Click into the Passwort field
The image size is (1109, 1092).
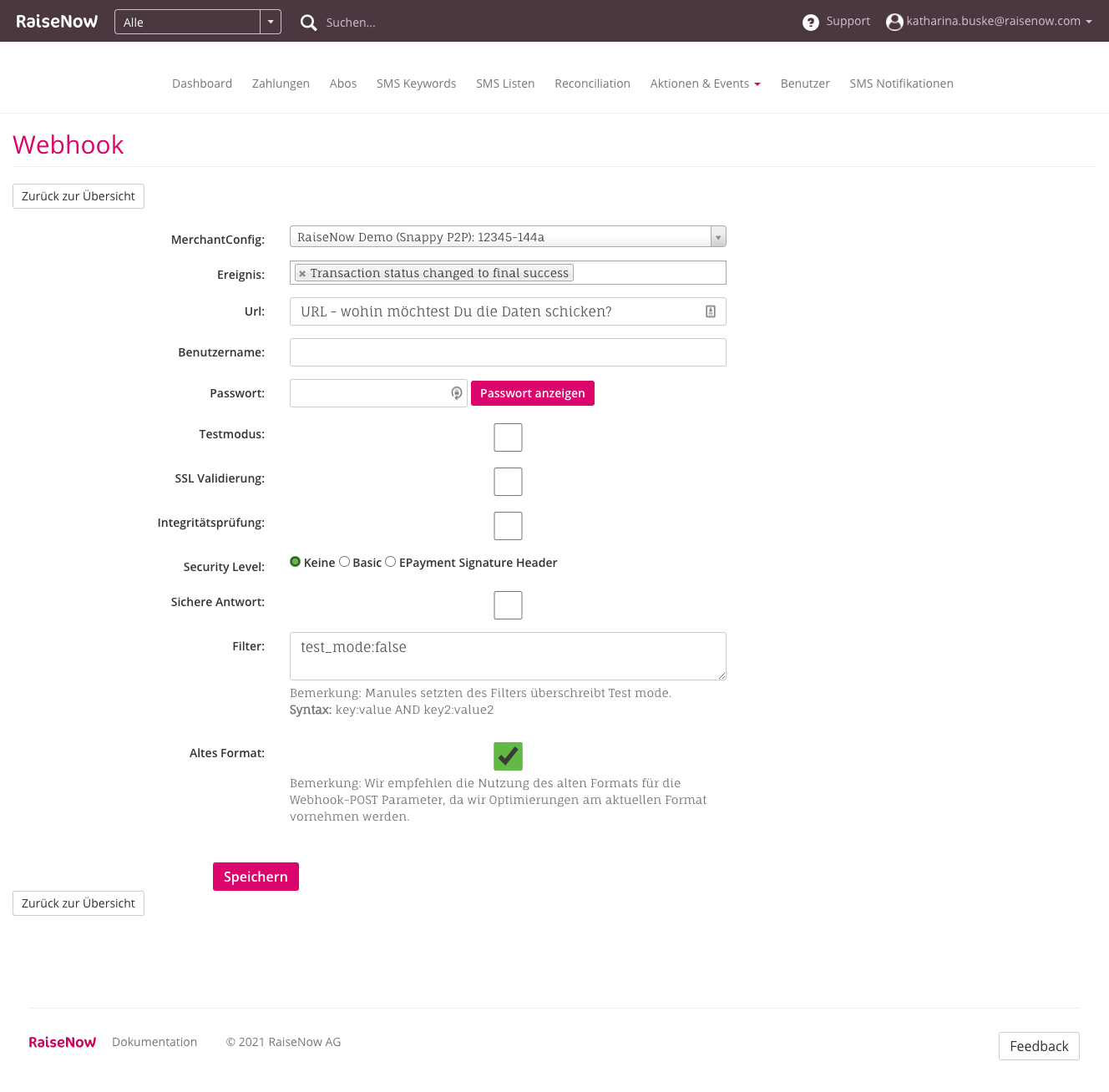(x=378, y=393)
